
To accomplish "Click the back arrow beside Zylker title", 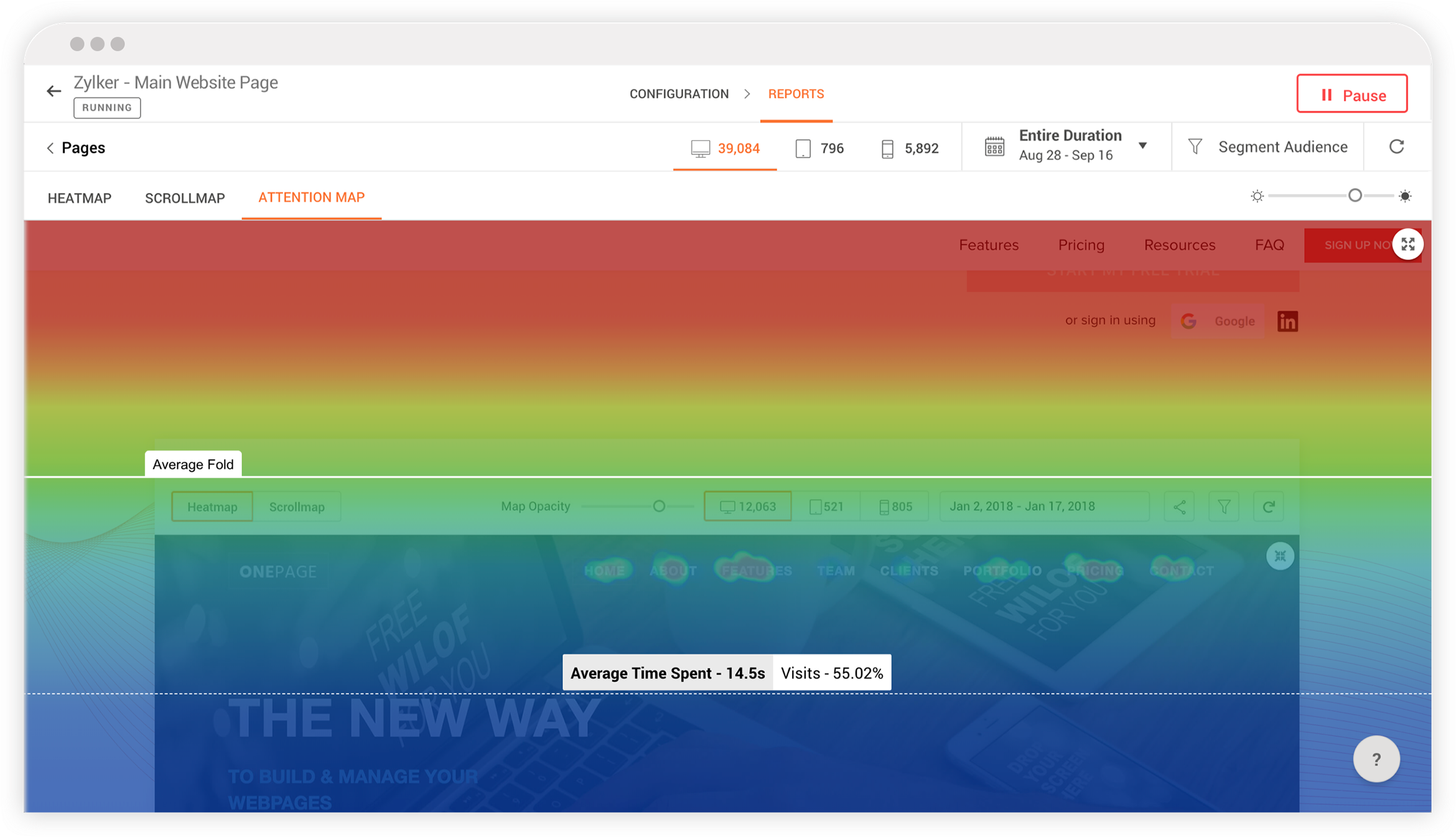I will [54, 91].
